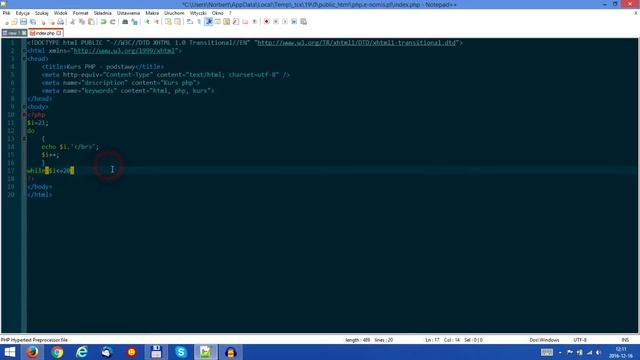Click the Redo toolbar icon

pos(113,22)
